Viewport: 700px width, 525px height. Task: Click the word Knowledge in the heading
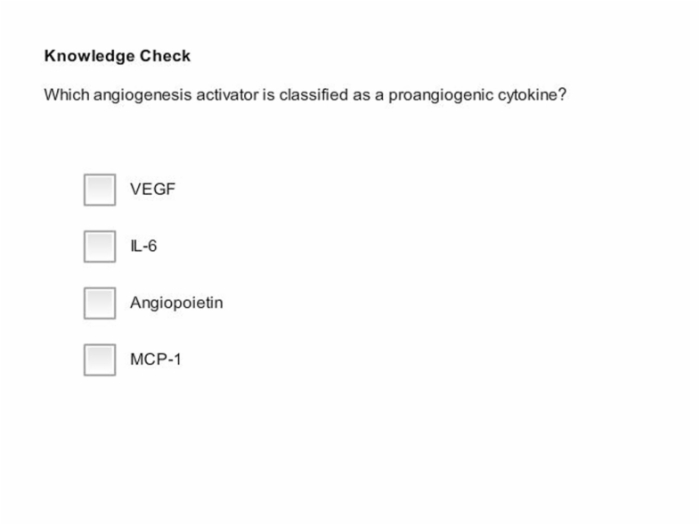click(x=89, y=56)
